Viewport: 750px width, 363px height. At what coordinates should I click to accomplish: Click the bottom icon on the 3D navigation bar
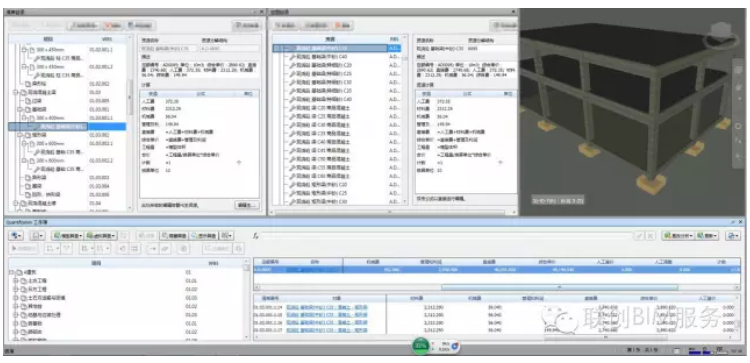pyautogui.click(x=739, y=156)
